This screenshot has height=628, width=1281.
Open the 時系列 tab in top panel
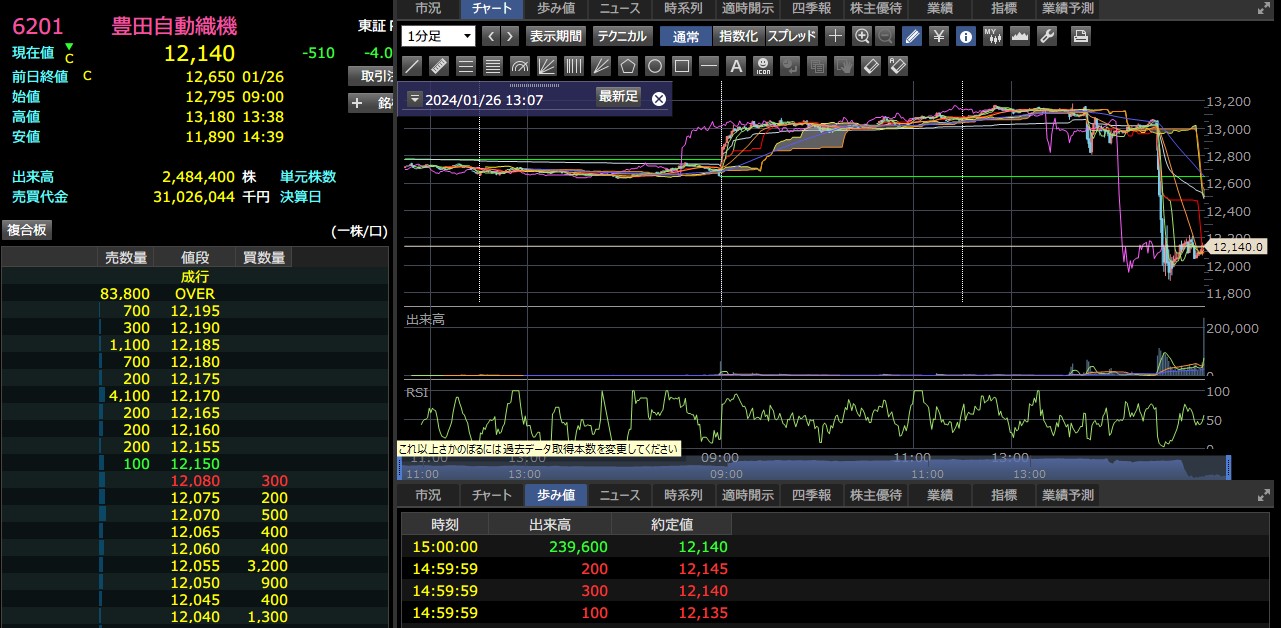point(683,8)
